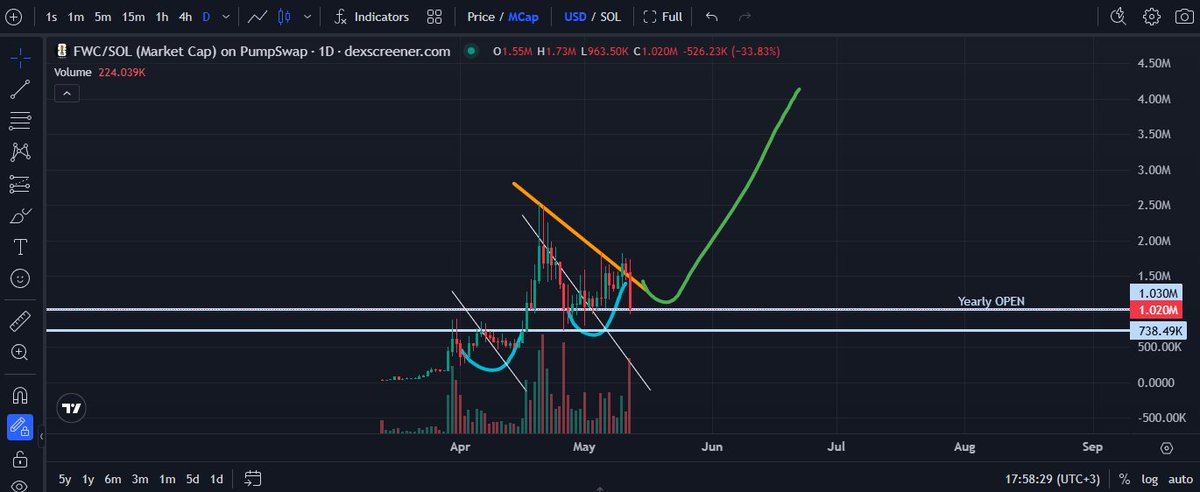The image size is (1200, 492).
Task: Select the text annotation tool
Action: (x=19, y=246)
